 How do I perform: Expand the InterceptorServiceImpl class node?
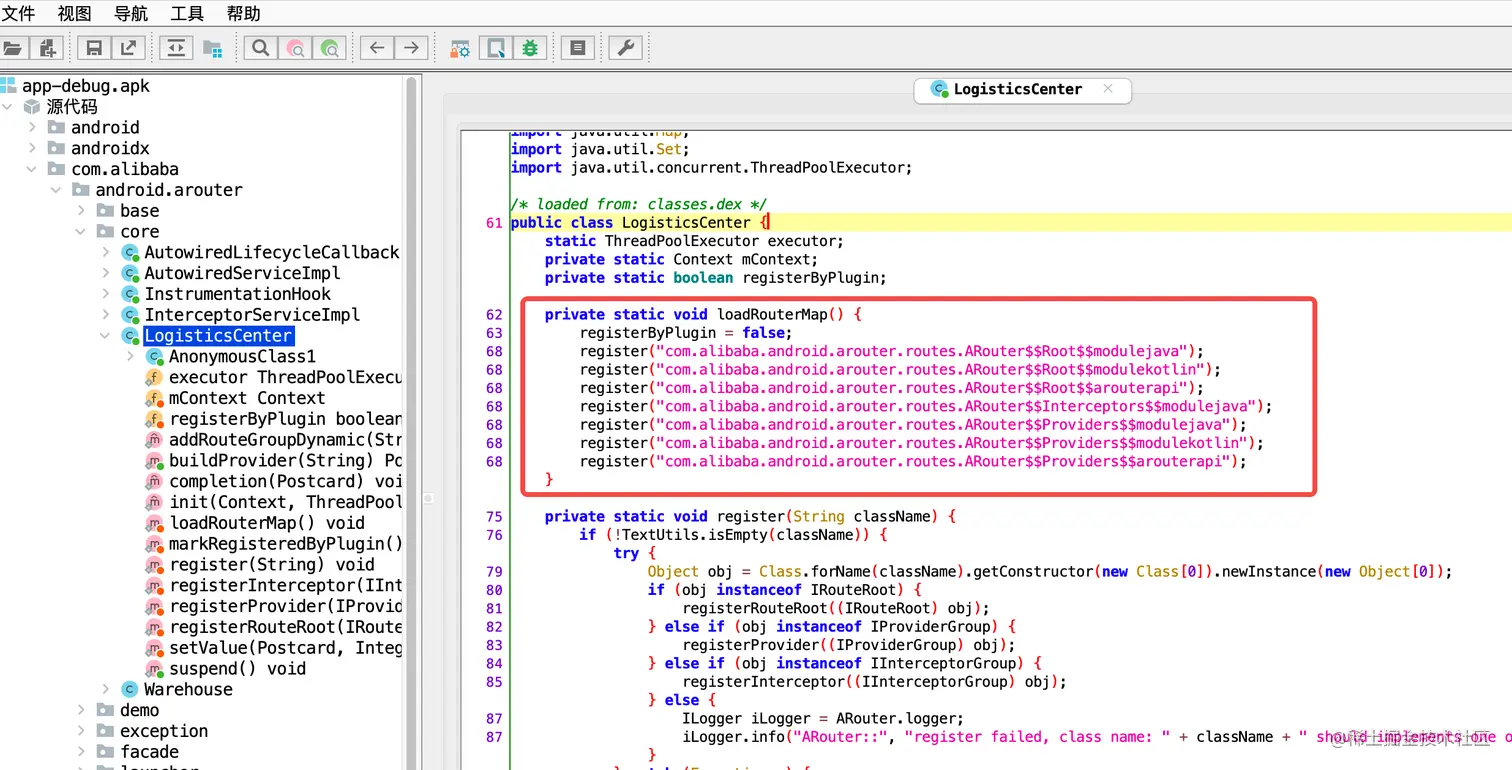click(106, 315)
